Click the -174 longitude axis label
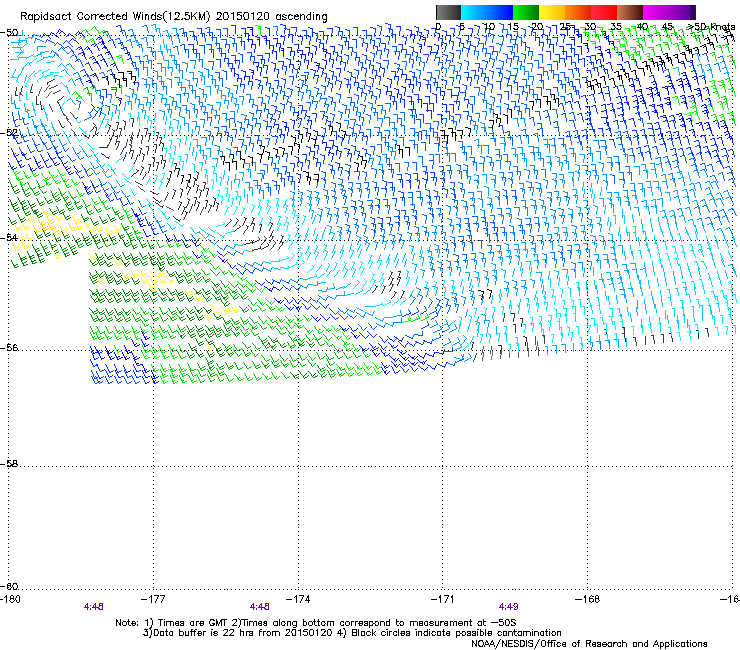This screenshot has width=740, height=650. point(298,599)
